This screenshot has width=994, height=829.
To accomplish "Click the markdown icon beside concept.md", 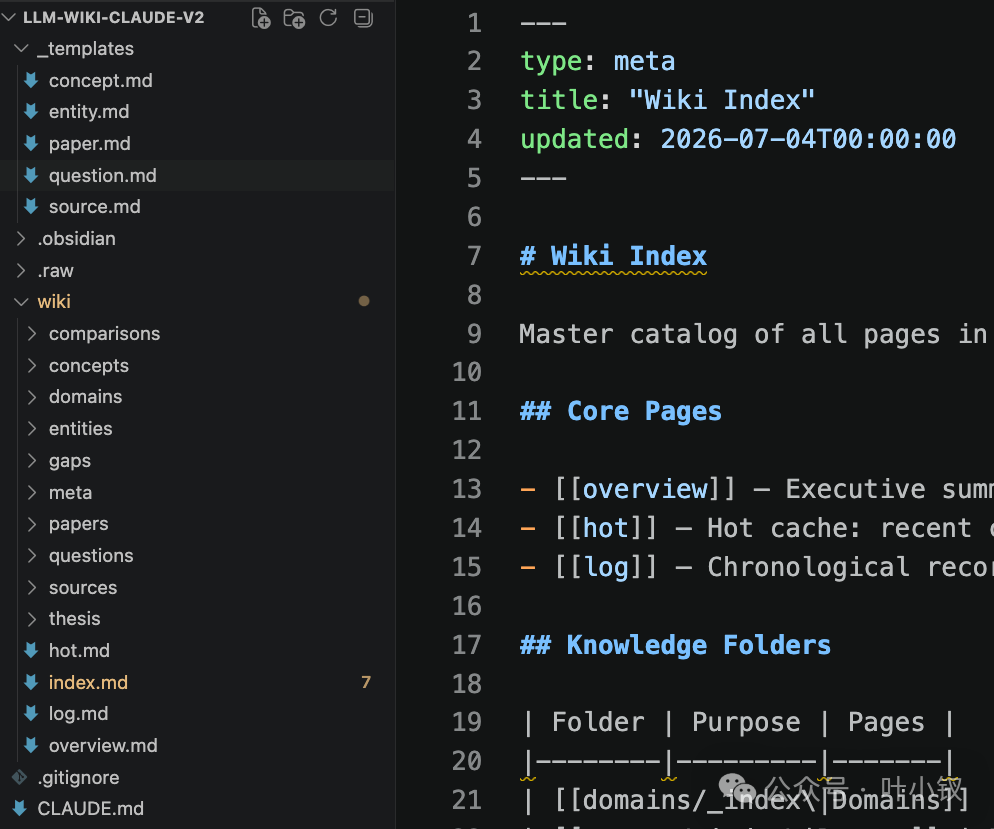I will (31, 80).
